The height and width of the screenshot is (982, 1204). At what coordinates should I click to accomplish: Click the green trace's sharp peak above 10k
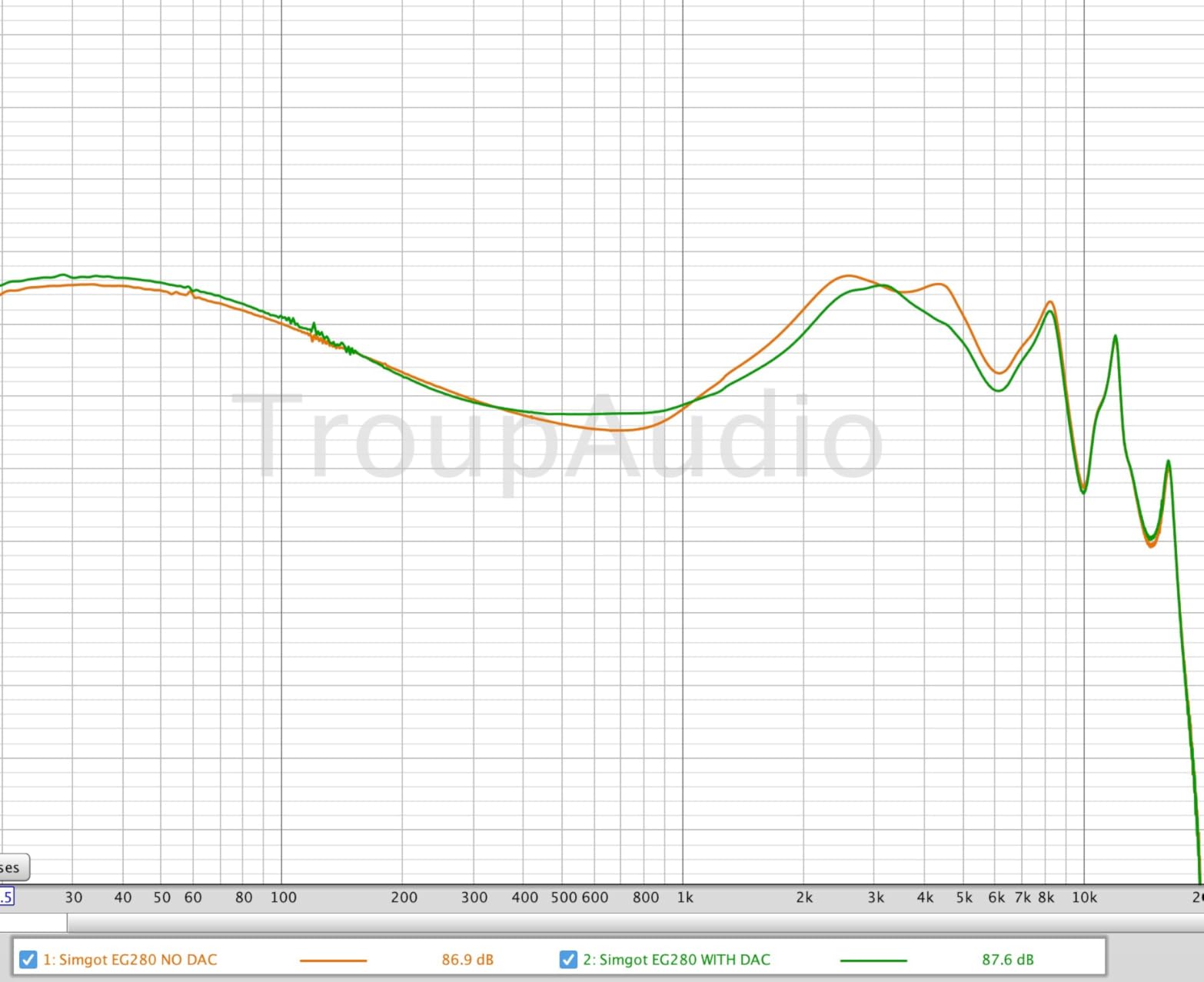point(1115,337)
